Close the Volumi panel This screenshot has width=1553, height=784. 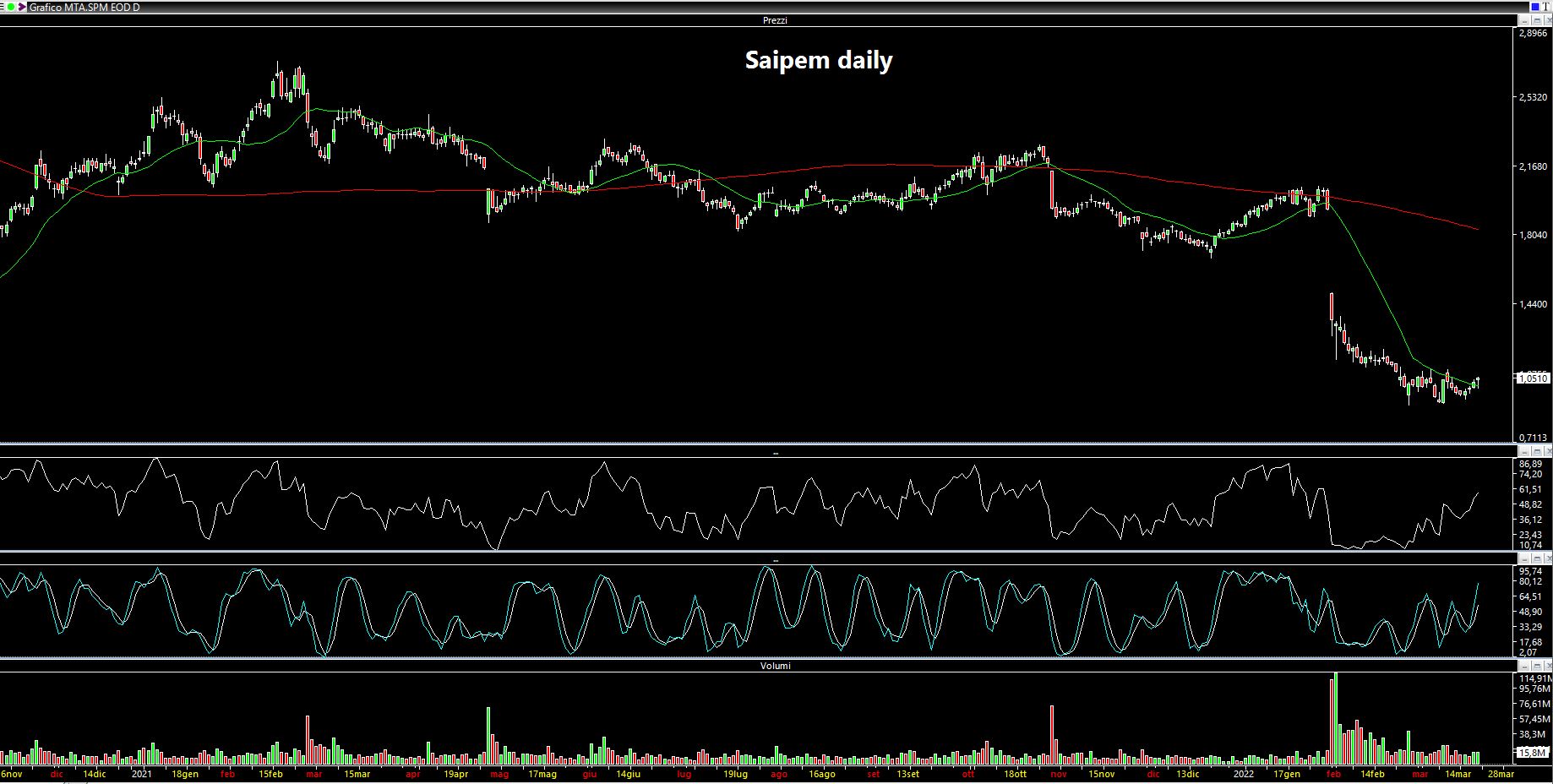(x=1548, y=666)
